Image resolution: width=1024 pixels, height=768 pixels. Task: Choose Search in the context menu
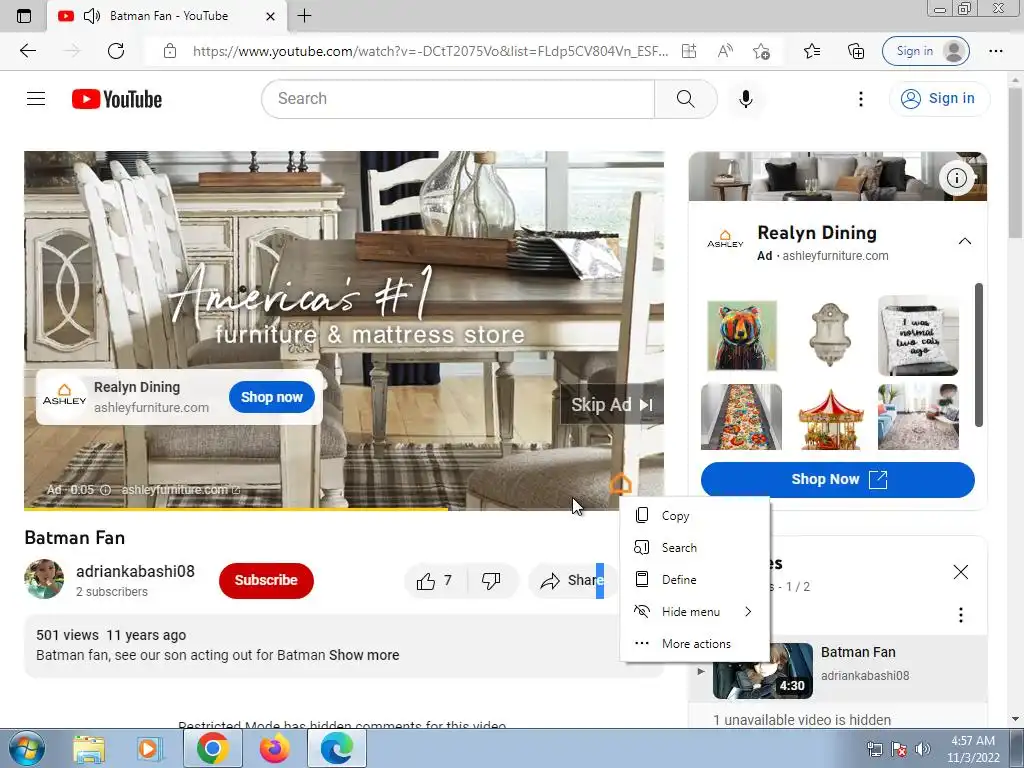695,547
